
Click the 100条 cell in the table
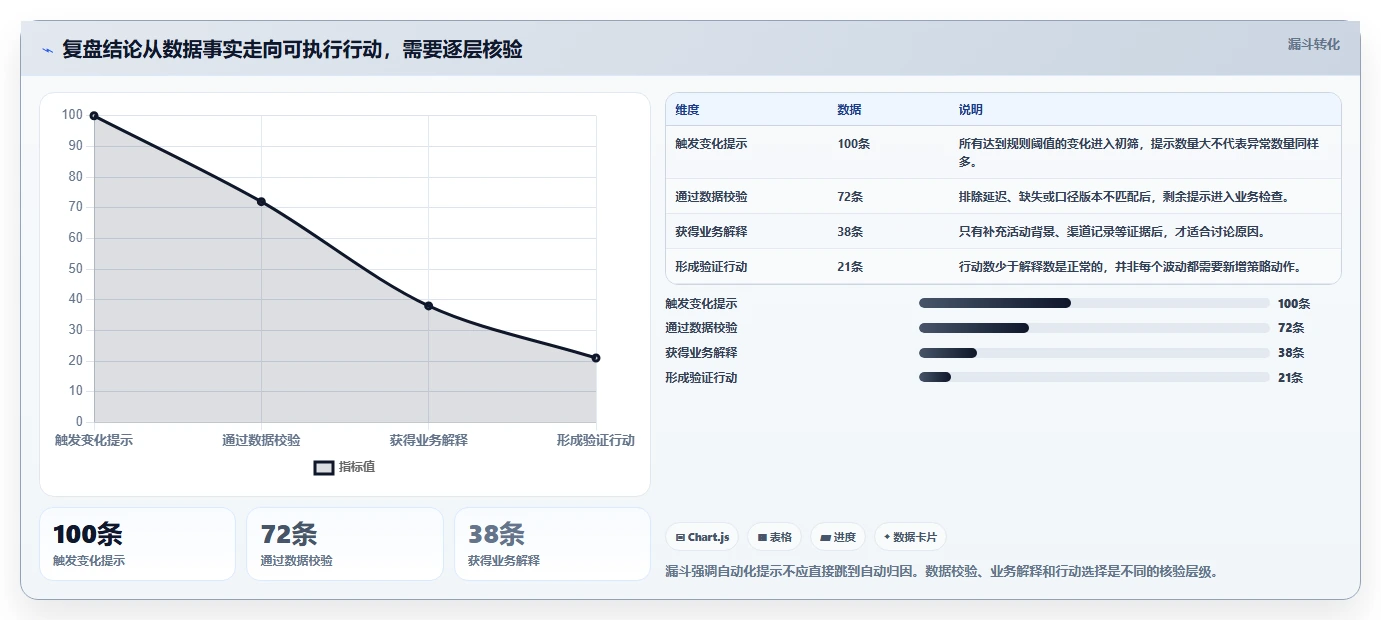[853, 144]
